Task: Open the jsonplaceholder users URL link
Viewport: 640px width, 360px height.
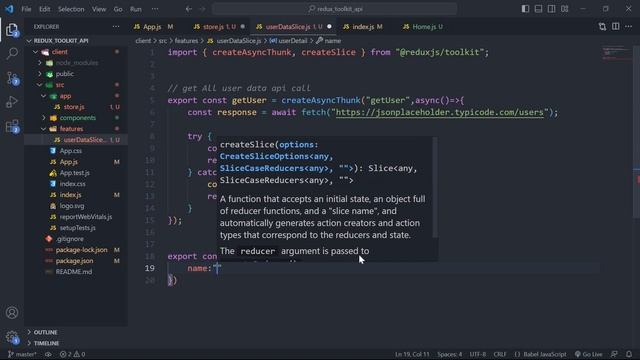Action: tap(440, 112)
